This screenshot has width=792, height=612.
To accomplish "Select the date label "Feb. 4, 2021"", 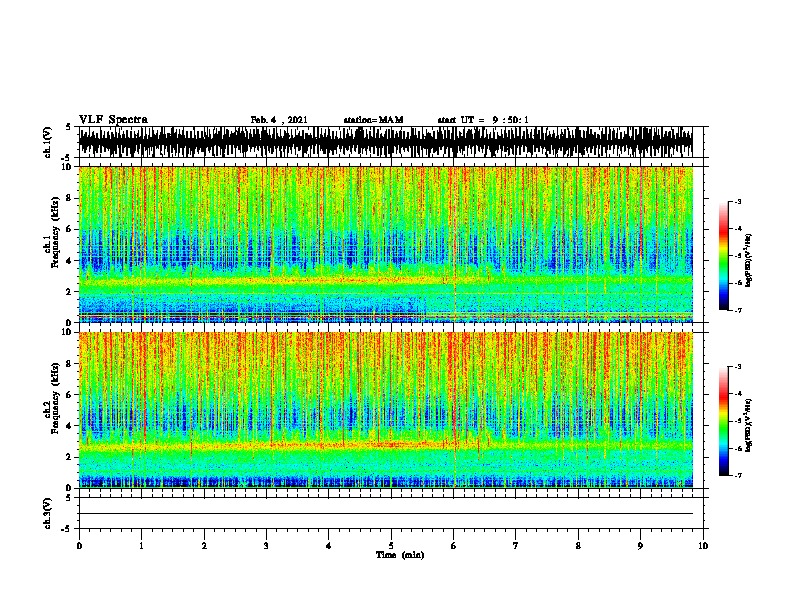I will point(279,120).
